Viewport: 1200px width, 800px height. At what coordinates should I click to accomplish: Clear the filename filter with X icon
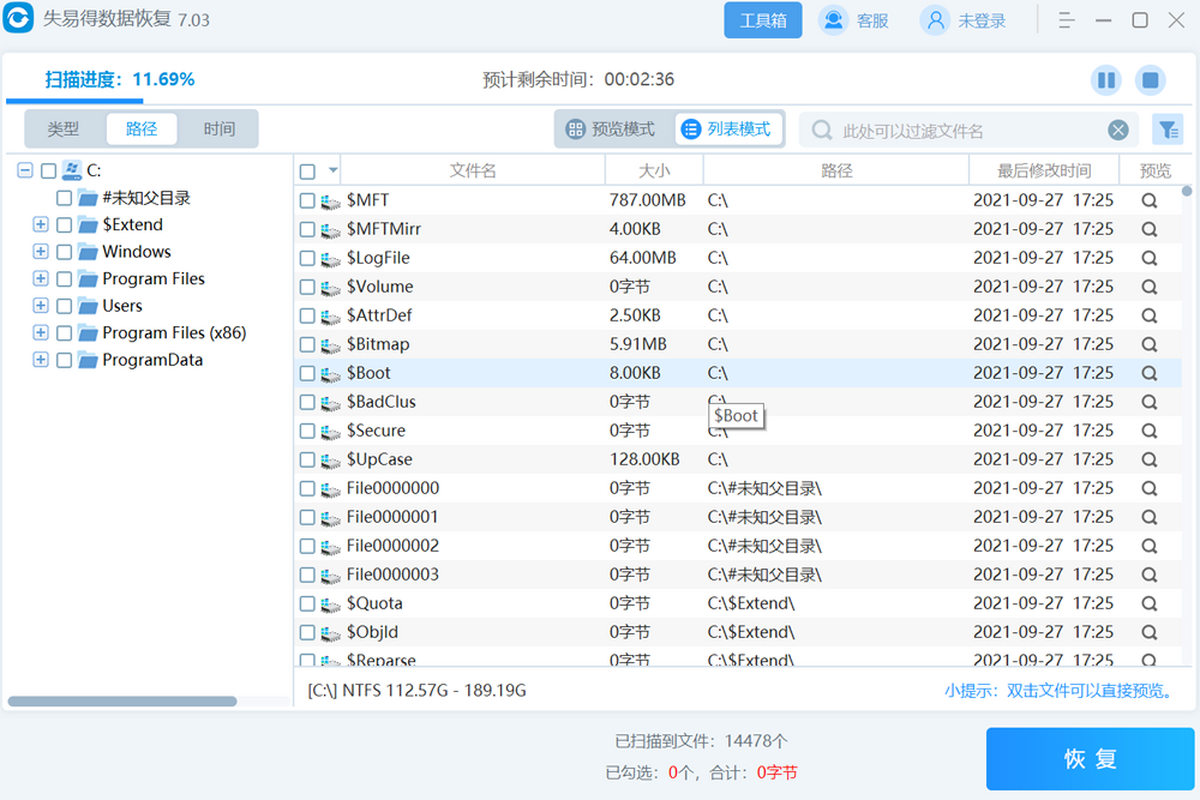tap(1118, 130)
